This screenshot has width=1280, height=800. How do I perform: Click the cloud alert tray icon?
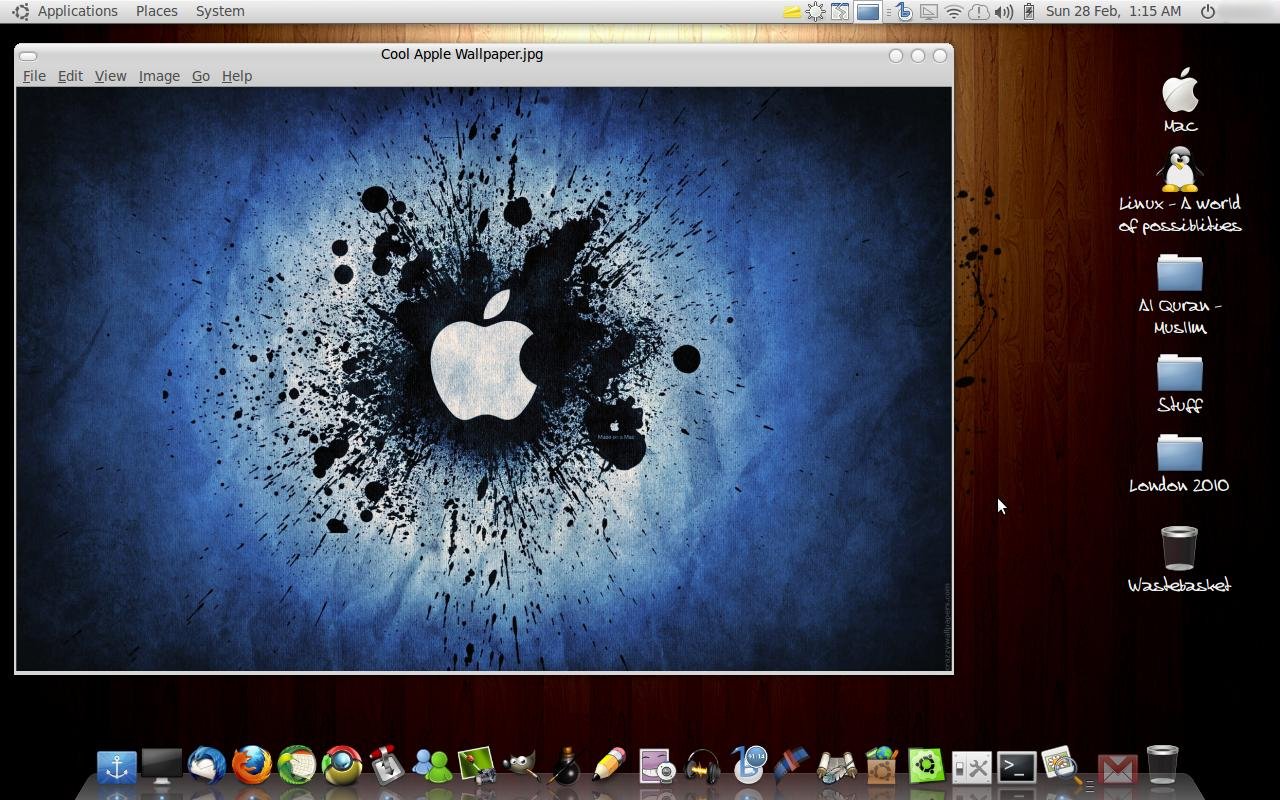point(979,12)
